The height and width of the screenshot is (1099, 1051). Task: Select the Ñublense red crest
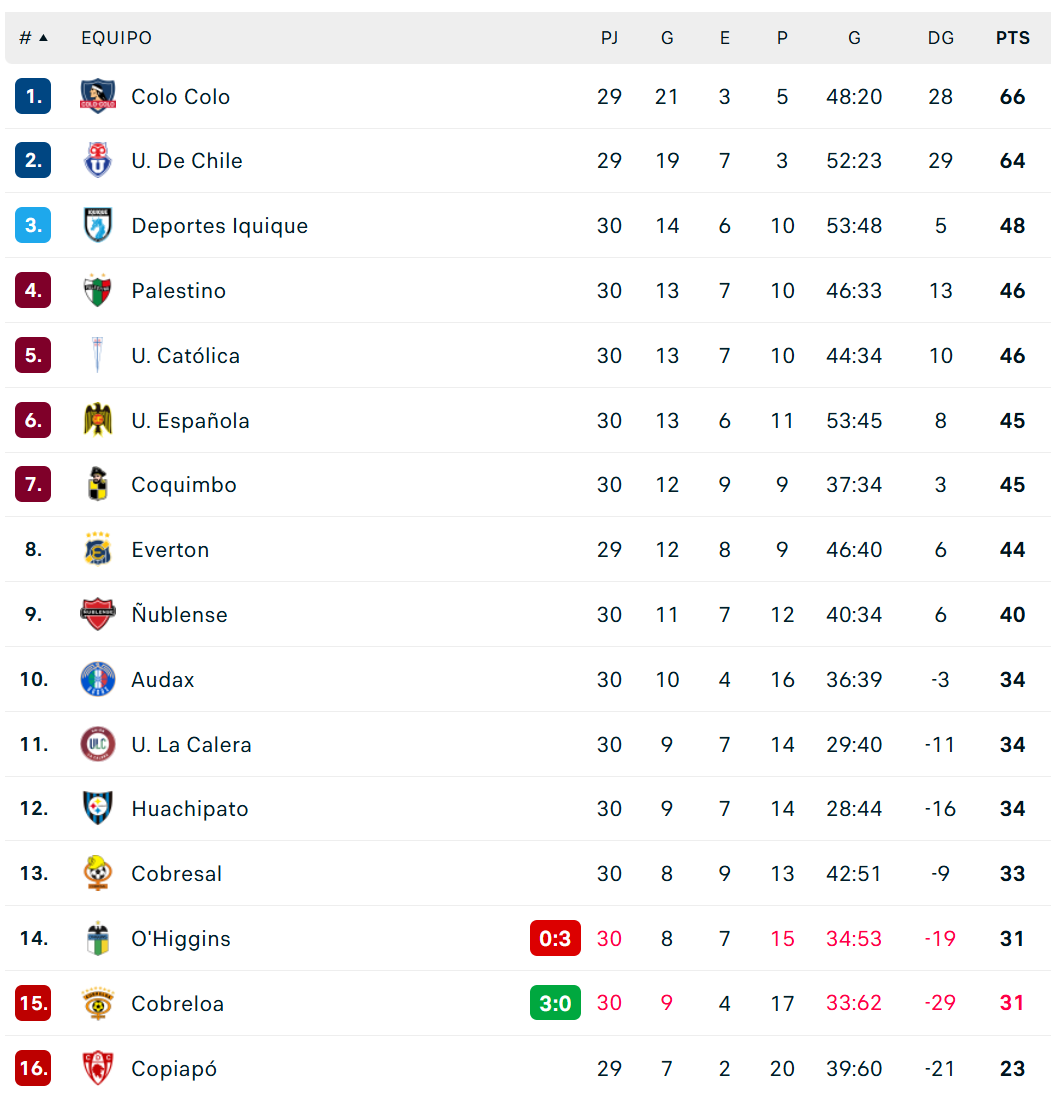pos(97,614)
